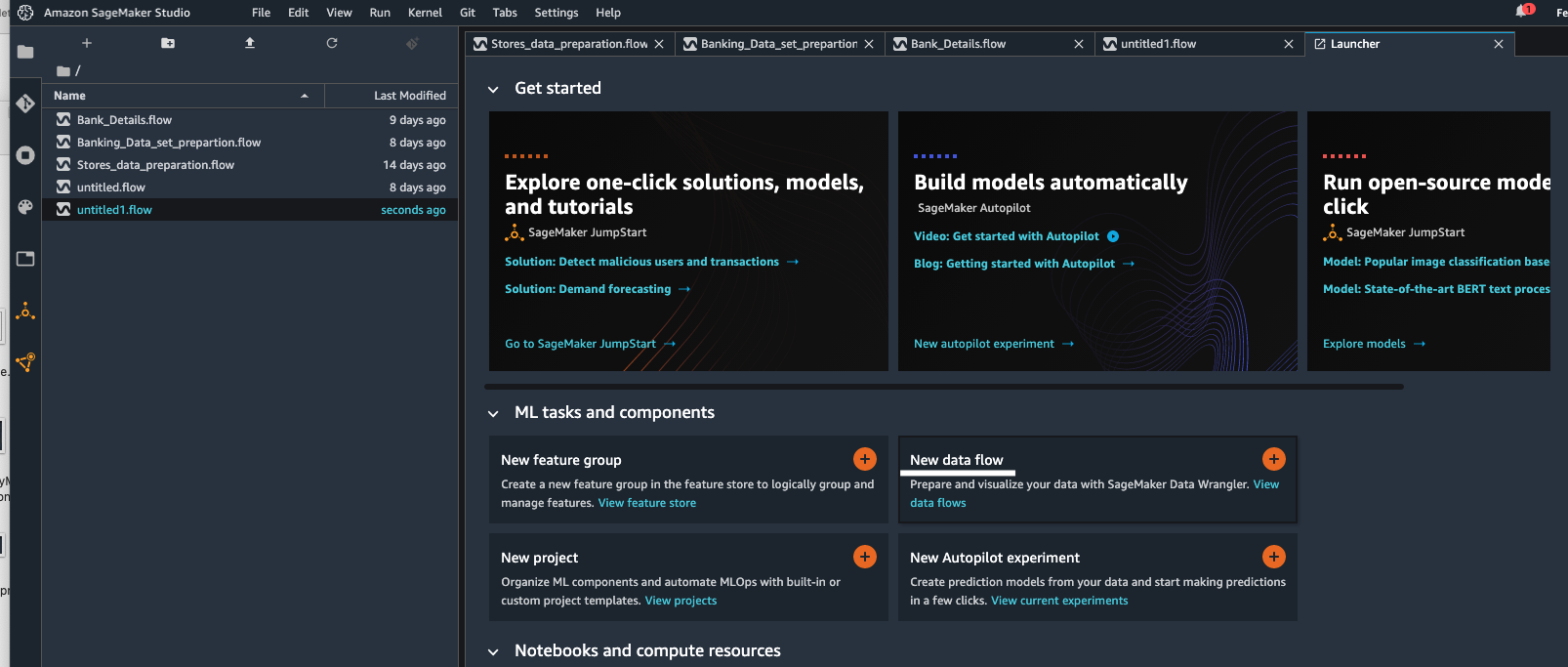Show running terminals and kernels icon
Viewport: 1568px width, 667px height.
click(25, 155)
